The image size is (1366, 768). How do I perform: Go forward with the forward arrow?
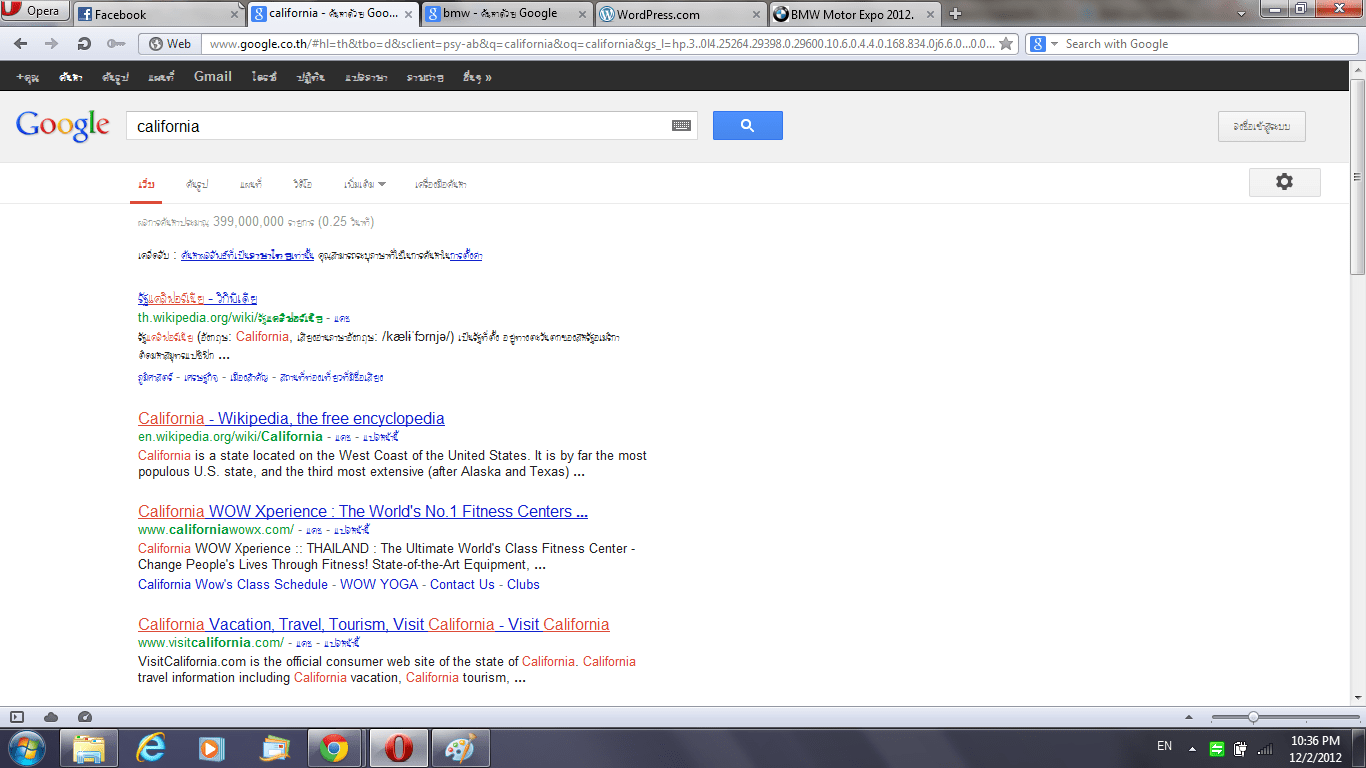(x=52, y=44)
